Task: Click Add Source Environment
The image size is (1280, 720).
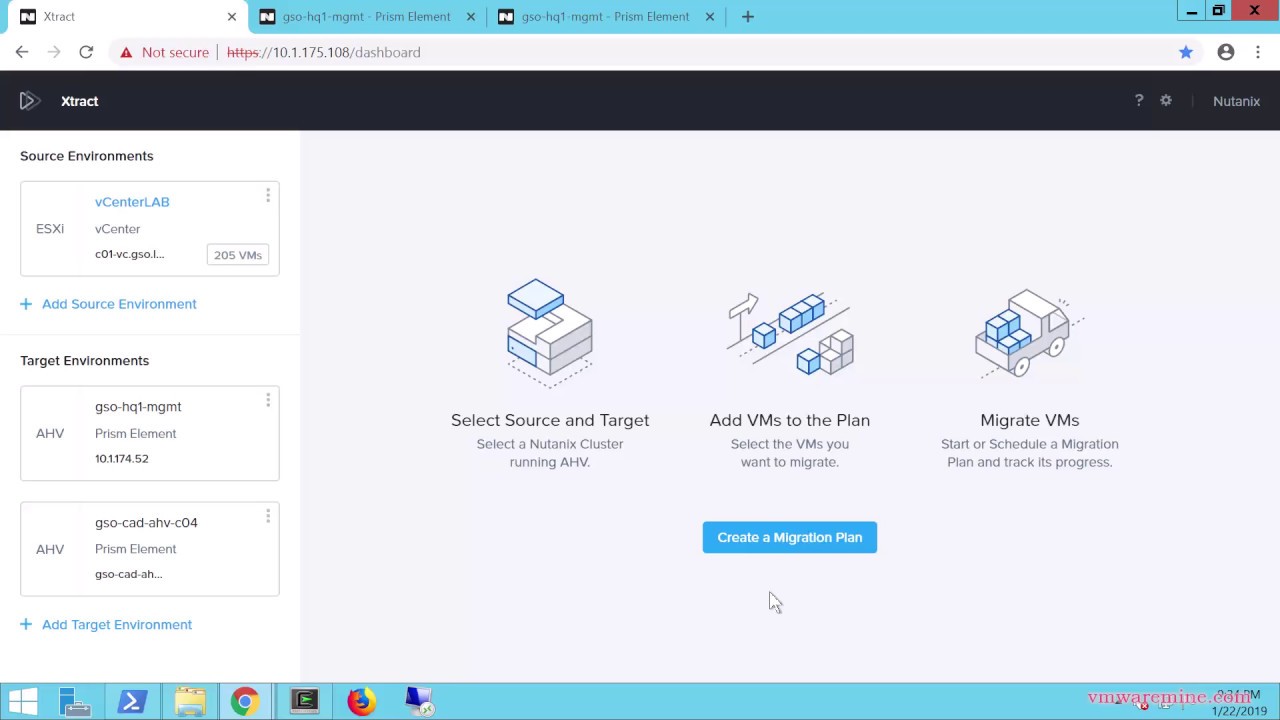Action: [x=108, y=304]
